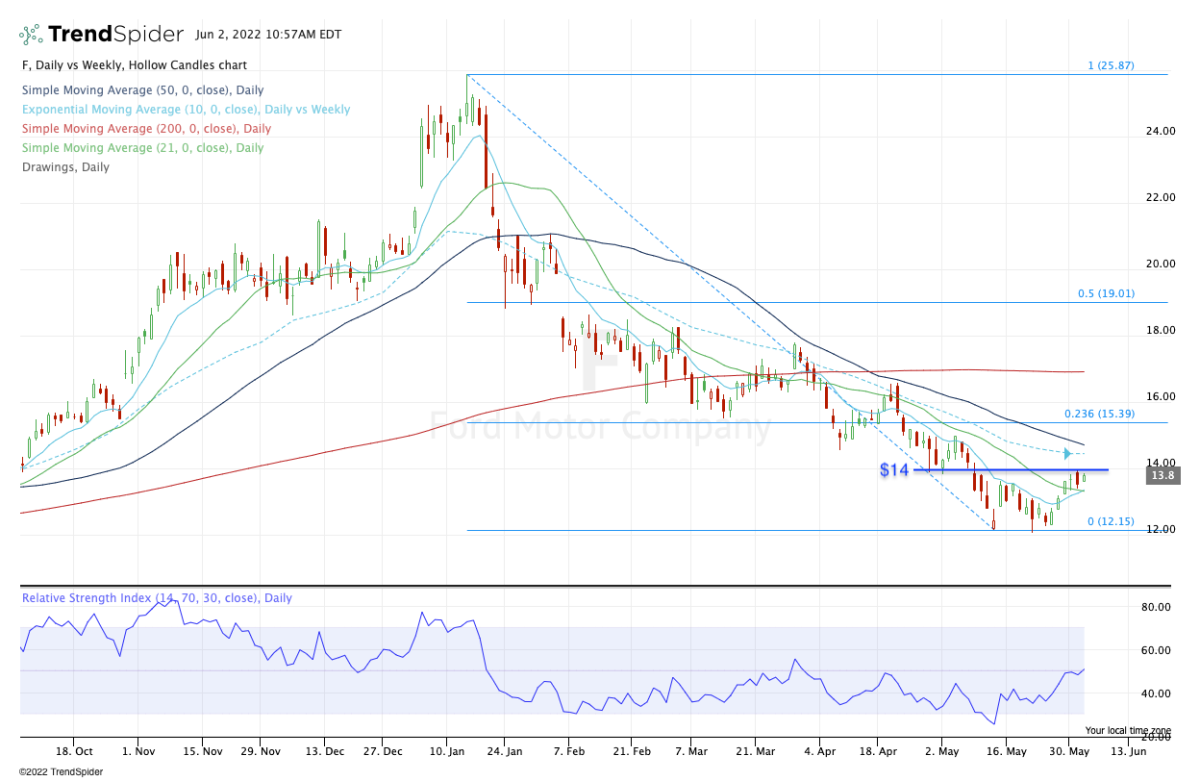Click the TrendSpider spider logo icon
The width and height of the screenshot is (1200, 781).
click(x=31, y=34)
